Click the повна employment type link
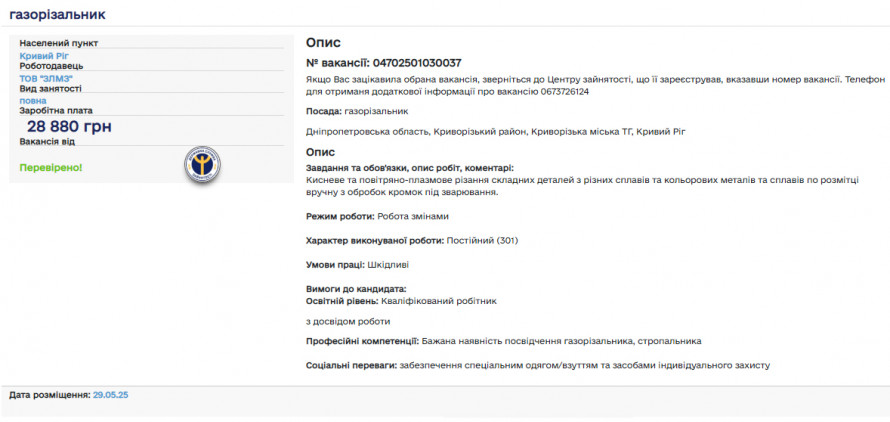Image resolution: width=890 pixels, height=422 pixels. pos(33,100)
